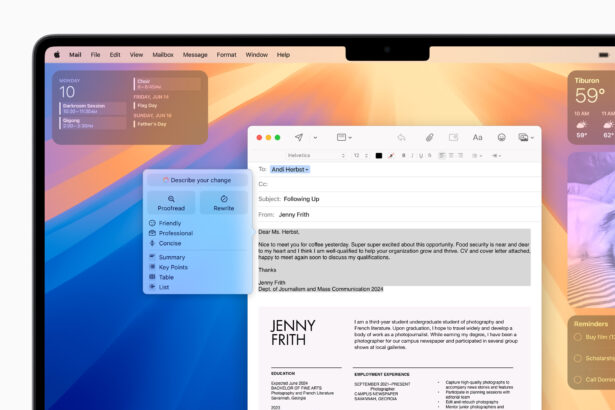Click the reply arrow icon in compose toolbar
The image size is (615, 410).
[401, 137]
